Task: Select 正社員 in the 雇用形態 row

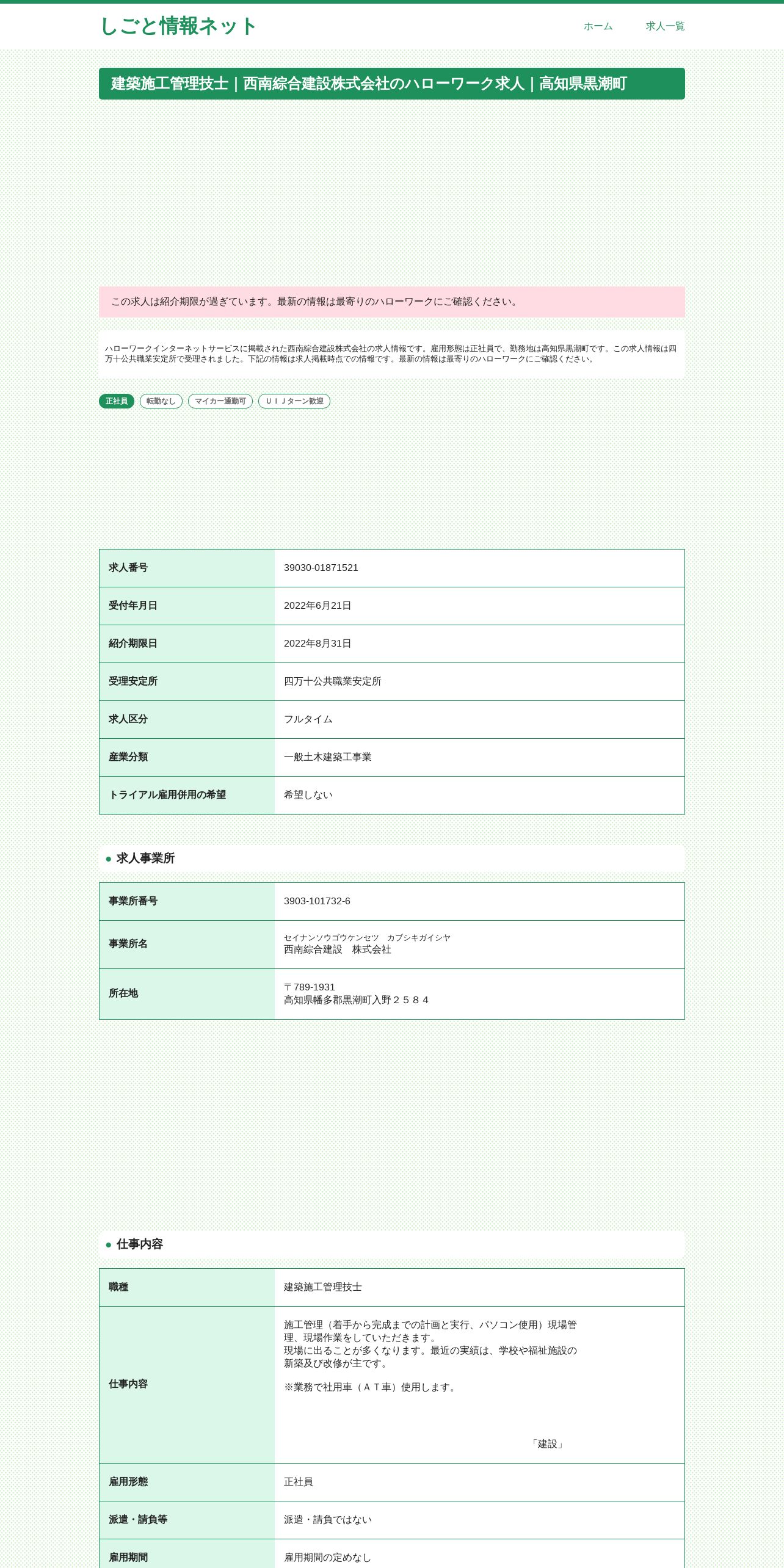Action: pos(299,1482)
